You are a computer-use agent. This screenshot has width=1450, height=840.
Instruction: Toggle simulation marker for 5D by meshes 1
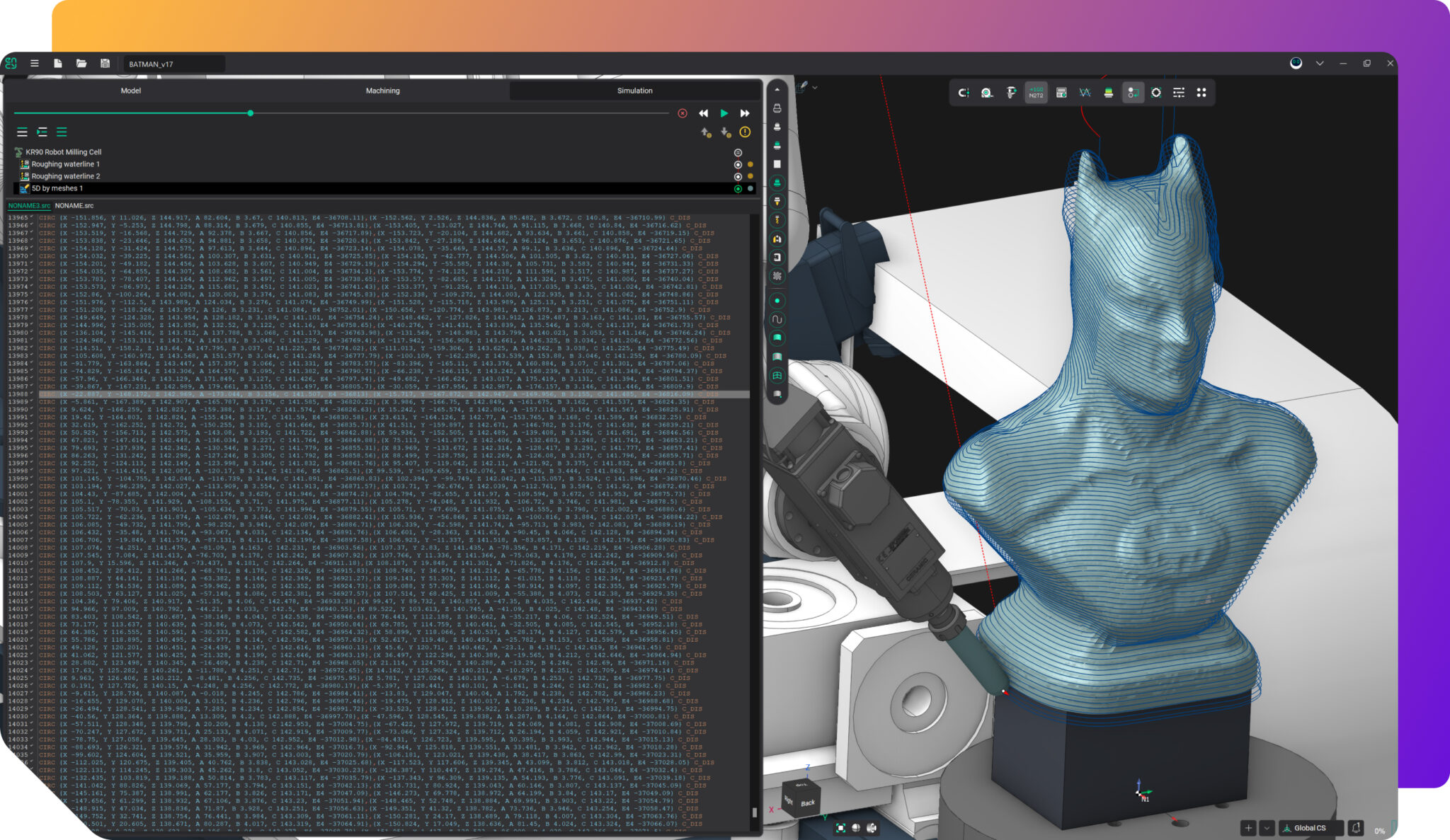(738, 189)
